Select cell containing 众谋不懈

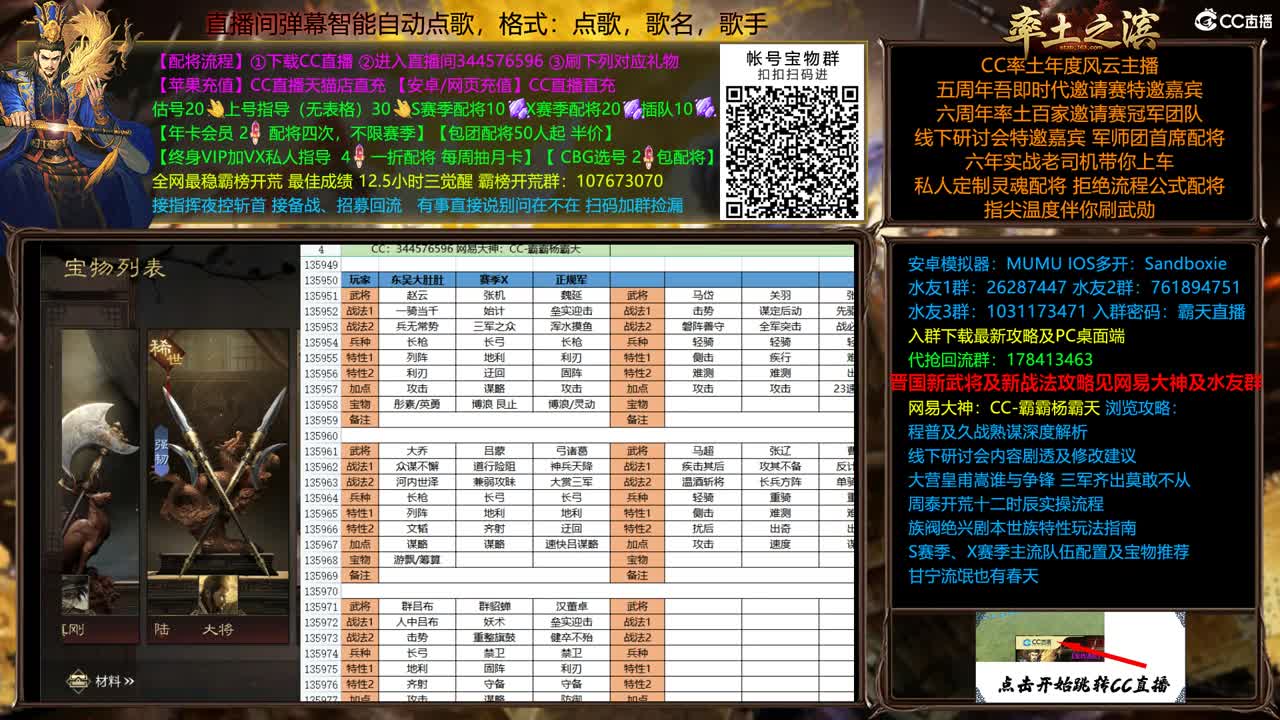click(x=416, y=467)
